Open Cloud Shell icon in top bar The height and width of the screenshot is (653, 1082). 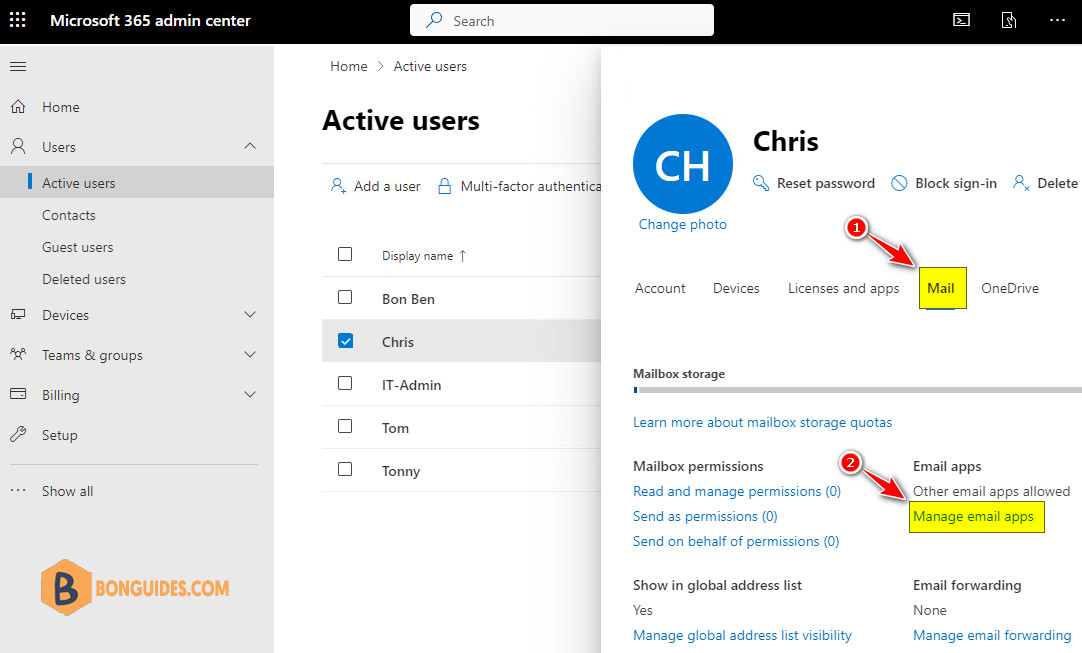(x=961, y=20)
